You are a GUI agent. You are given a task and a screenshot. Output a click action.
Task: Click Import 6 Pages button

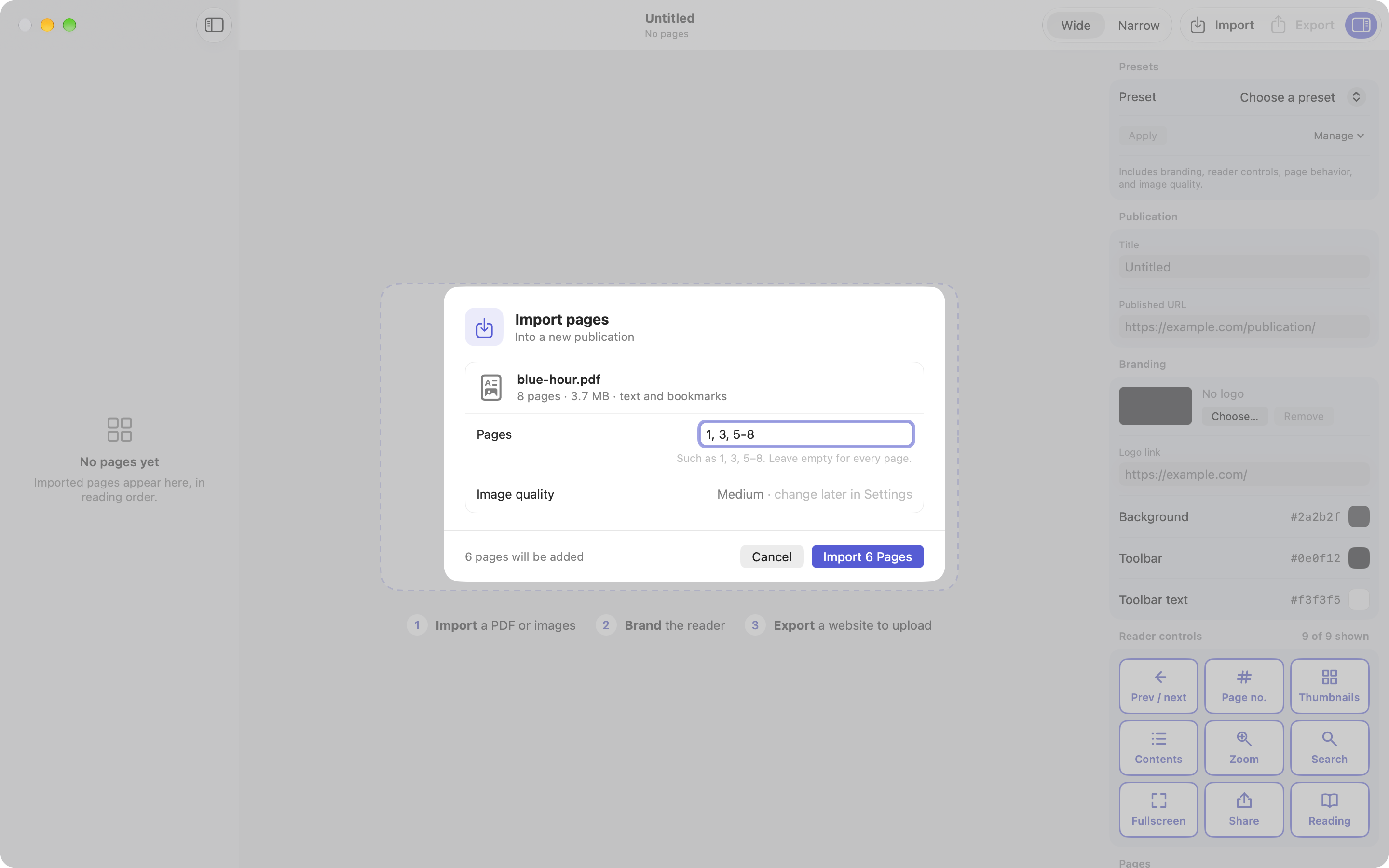pos(867,556)
